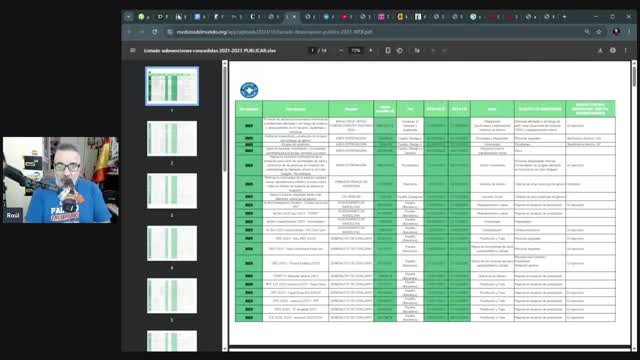Bookmark this page with the star icon
Image resolution: width=640 pixels, height=360 pixels.
coord(599,32)
